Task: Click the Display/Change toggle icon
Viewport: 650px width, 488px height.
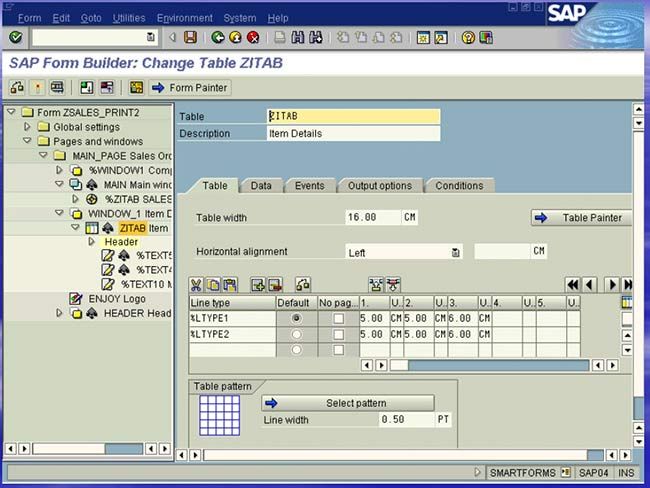Action: click(x=17, y=87)
